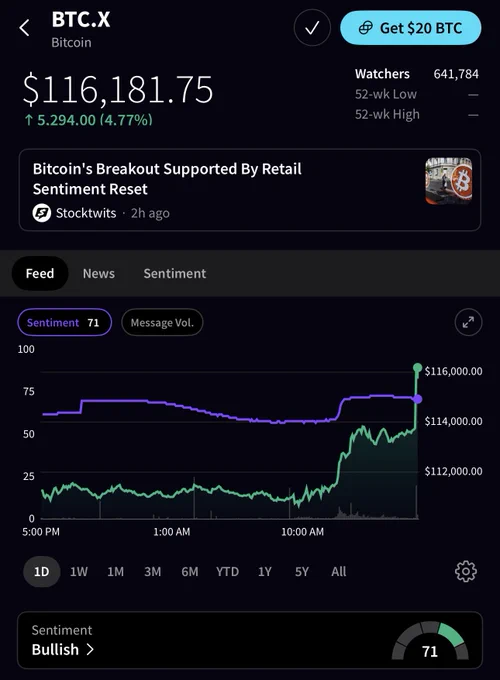The height and width of the screenshot is (680, 500).
Task: Click the $116,000.00 axis label
Action: 453,371
